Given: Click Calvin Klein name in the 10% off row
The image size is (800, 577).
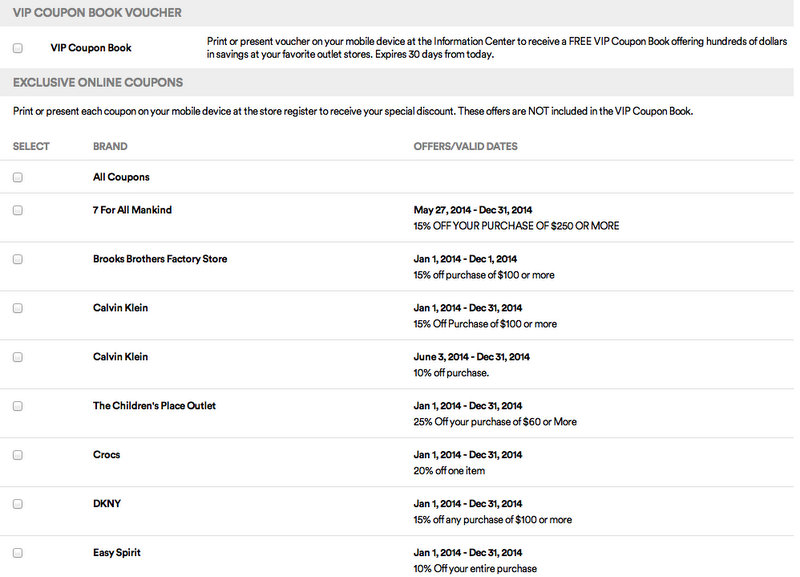Looking at the screenshot, I should click(x=120, y=357).
